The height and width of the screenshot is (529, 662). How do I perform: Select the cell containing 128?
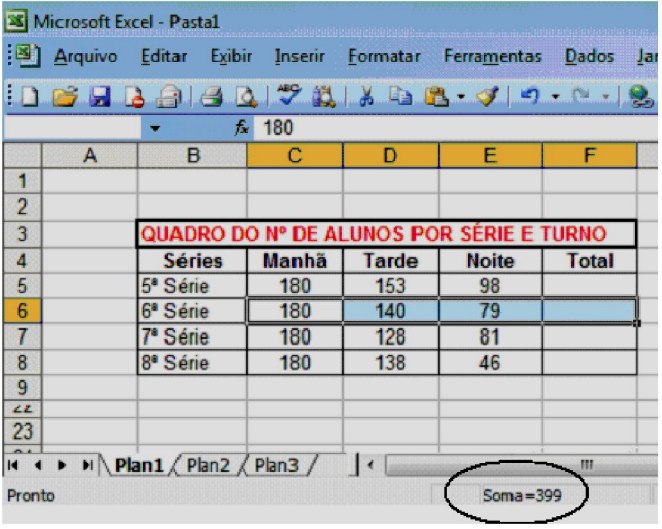pyautogui.click(x=391, y=337)
